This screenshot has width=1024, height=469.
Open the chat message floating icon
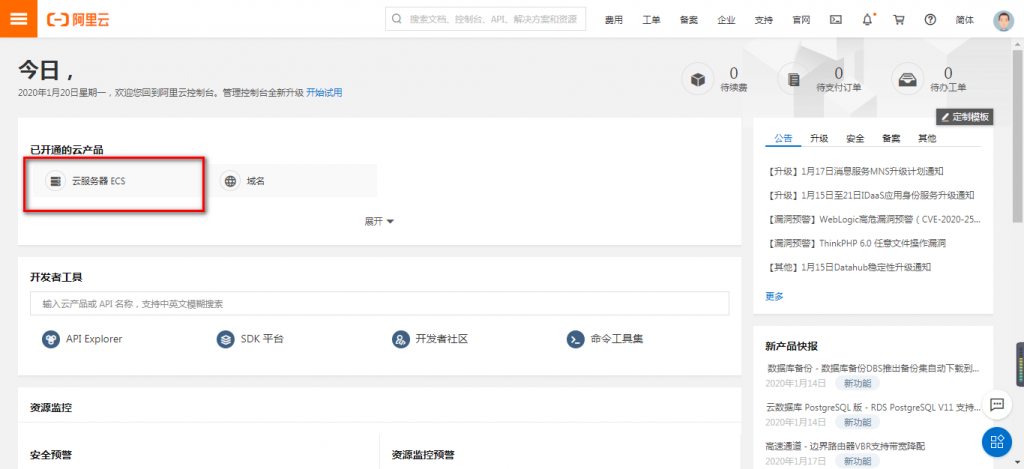point(997,404)
